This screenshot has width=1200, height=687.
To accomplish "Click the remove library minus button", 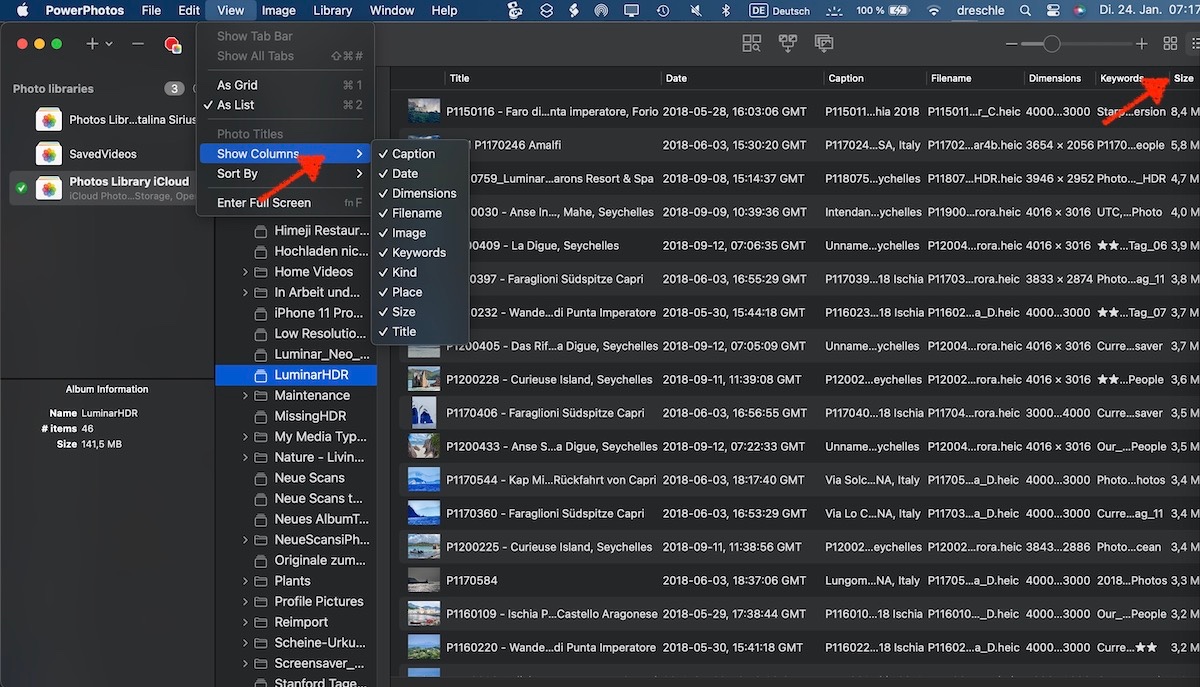I will click(x=138, y=44).
